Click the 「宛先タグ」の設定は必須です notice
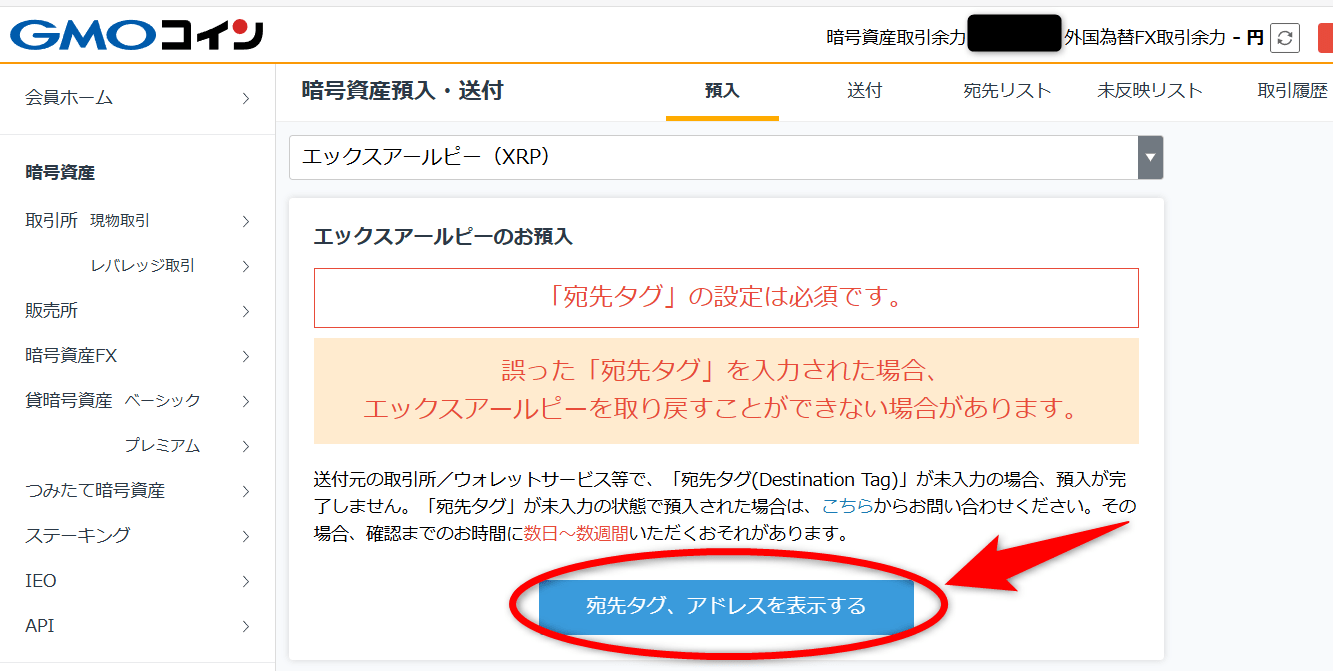 726,298
